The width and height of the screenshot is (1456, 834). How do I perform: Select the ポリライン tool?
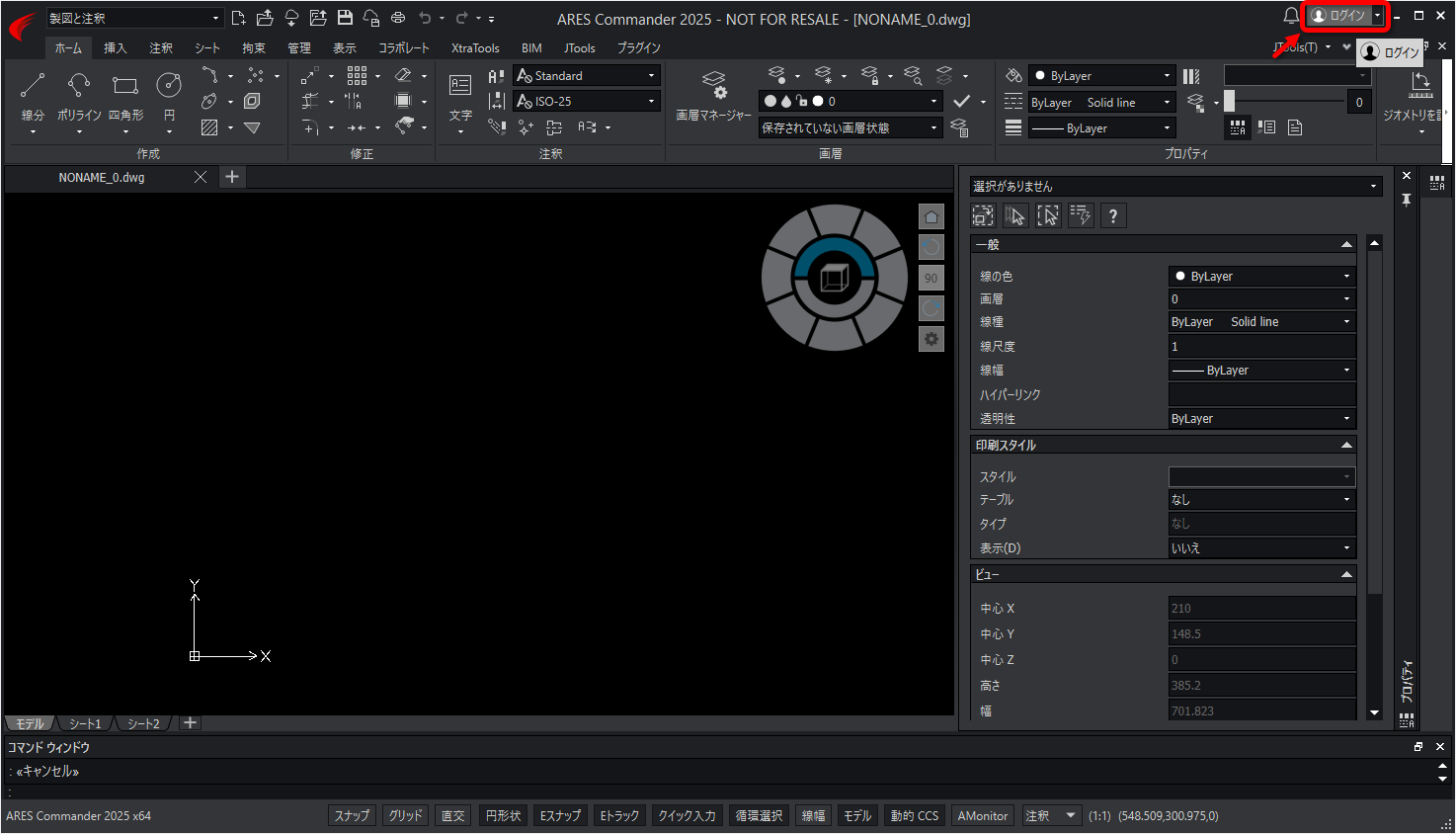(x=79, y=97)
